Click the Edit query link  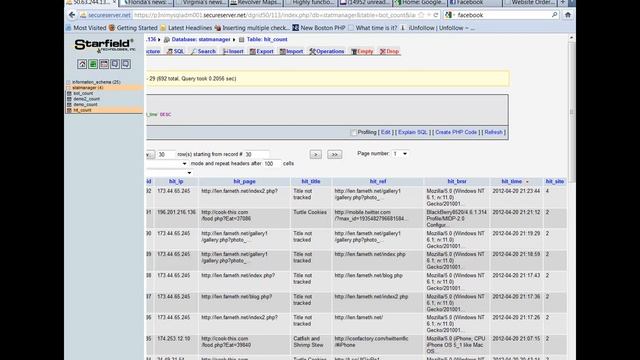pyautogui.click(x=386, y=132)
